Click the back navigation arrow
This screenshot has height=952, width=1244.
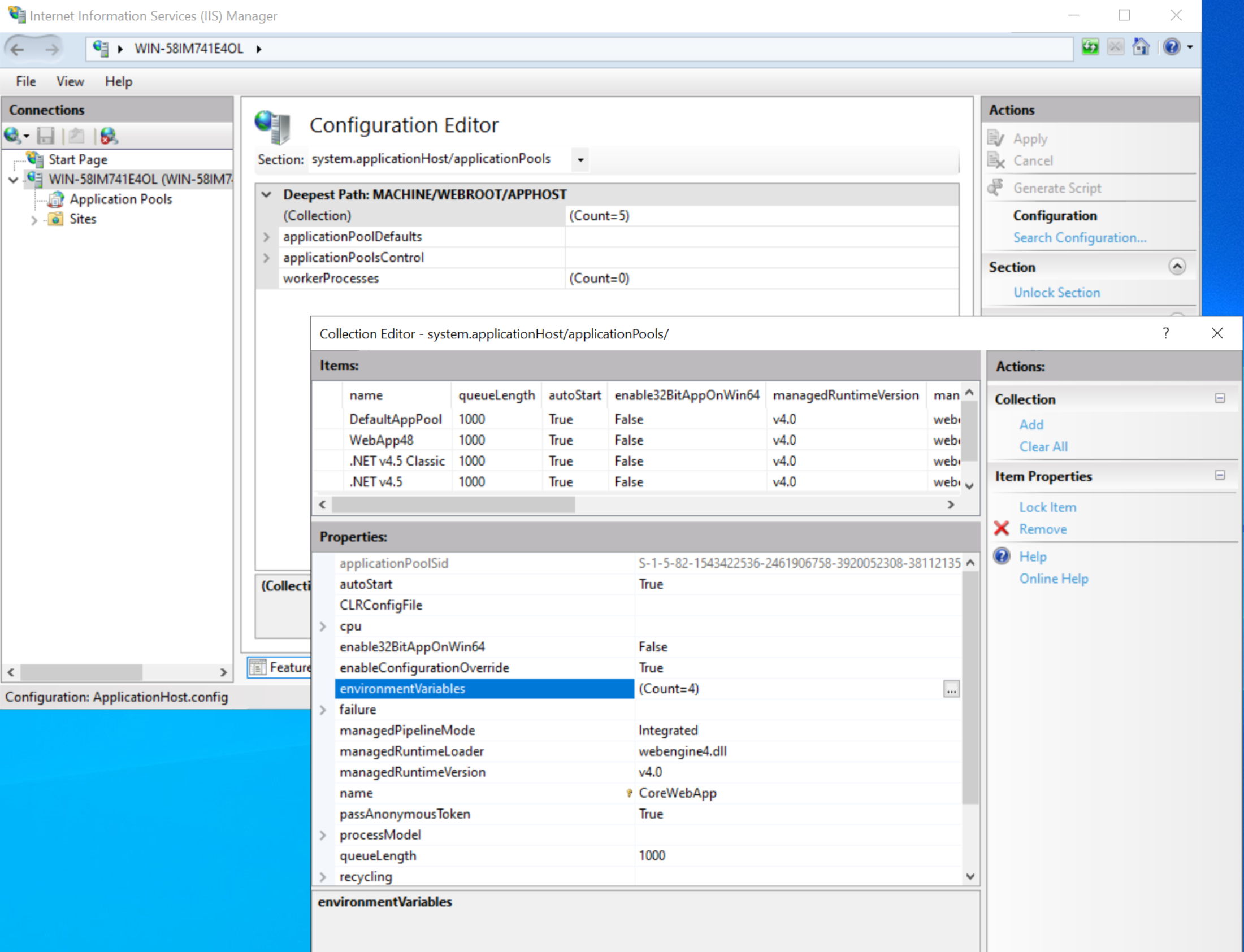pyautogui.click(x=18, y=49)
